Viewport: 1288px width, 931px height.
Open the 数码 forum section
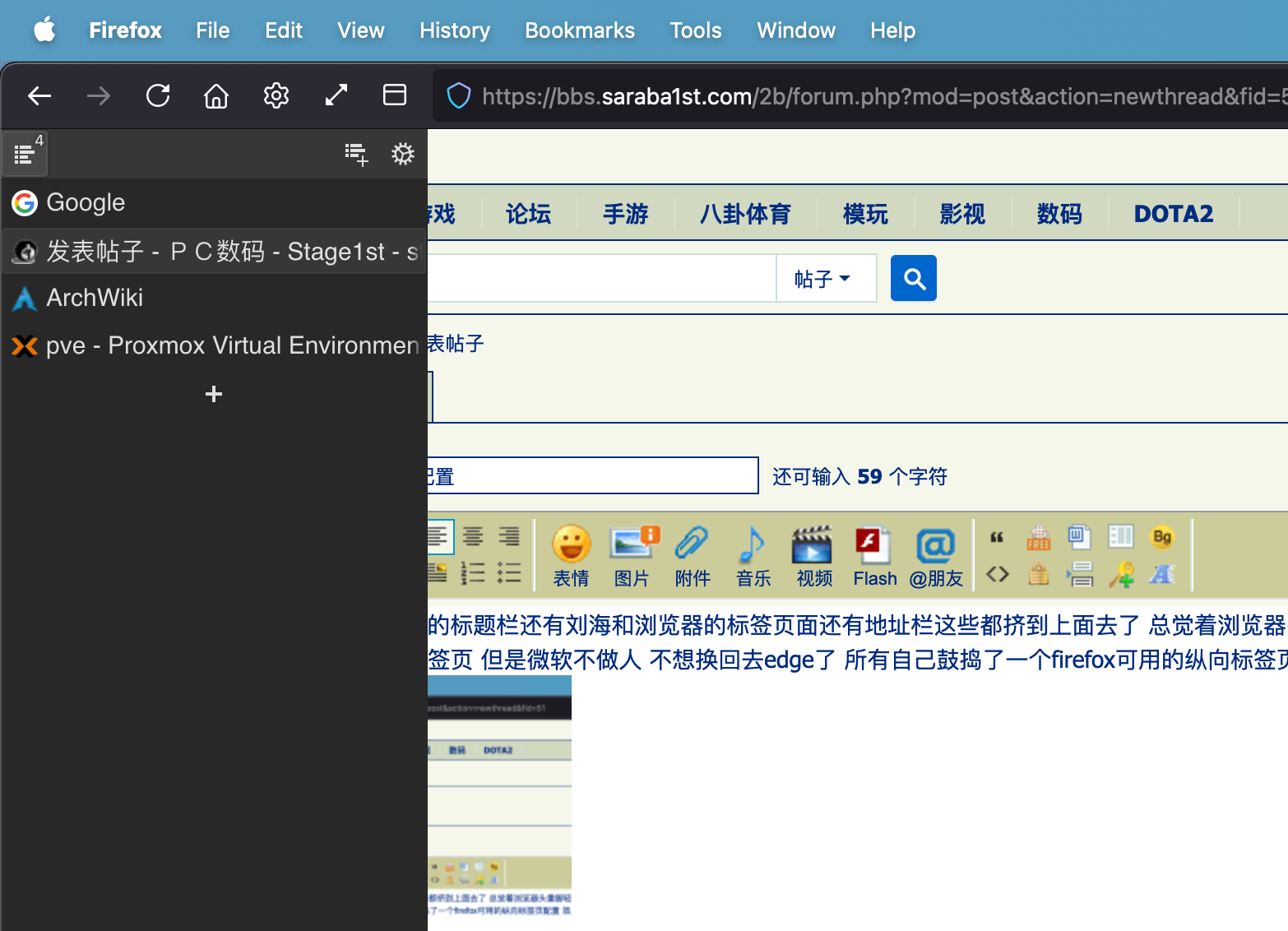click(1059, 214)
